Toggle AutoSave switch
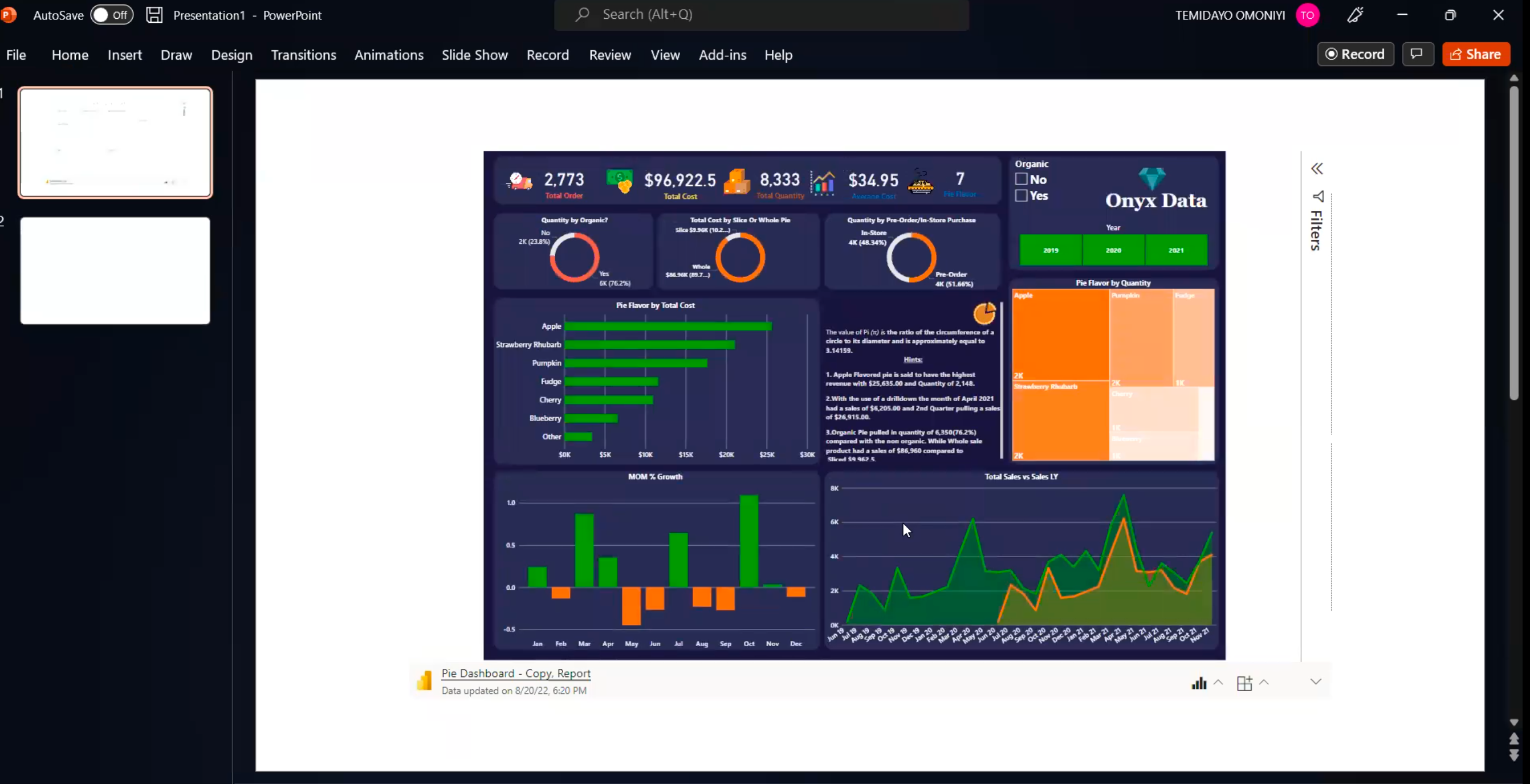The width and height of the screenshot is (1530, 784). (112, 15)
